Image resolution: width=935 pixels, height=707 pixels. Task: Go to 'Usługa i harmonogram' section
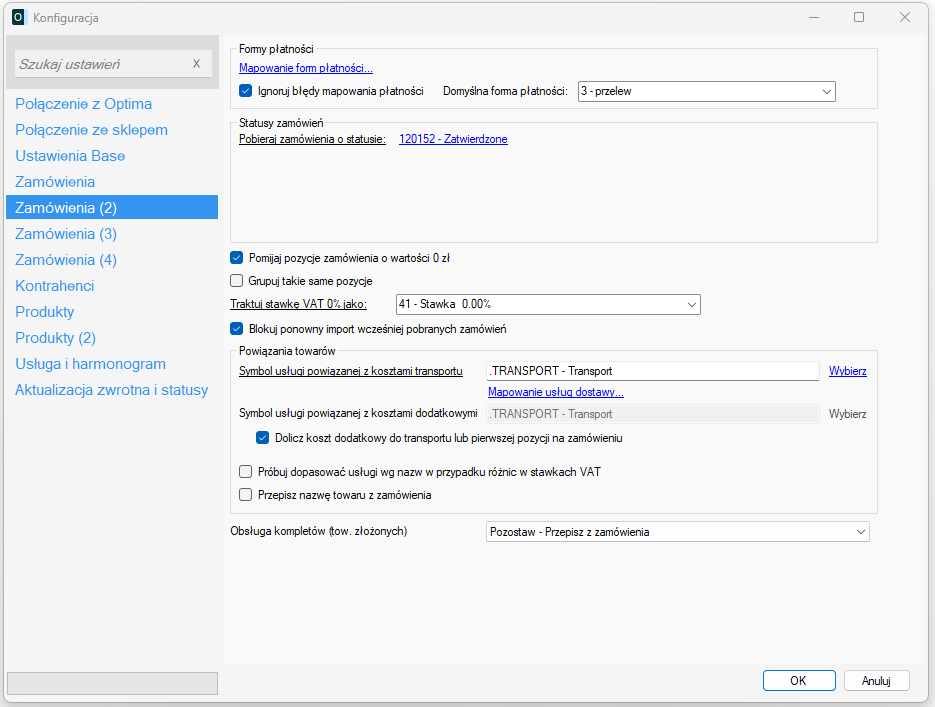click(x=90, y=364)
